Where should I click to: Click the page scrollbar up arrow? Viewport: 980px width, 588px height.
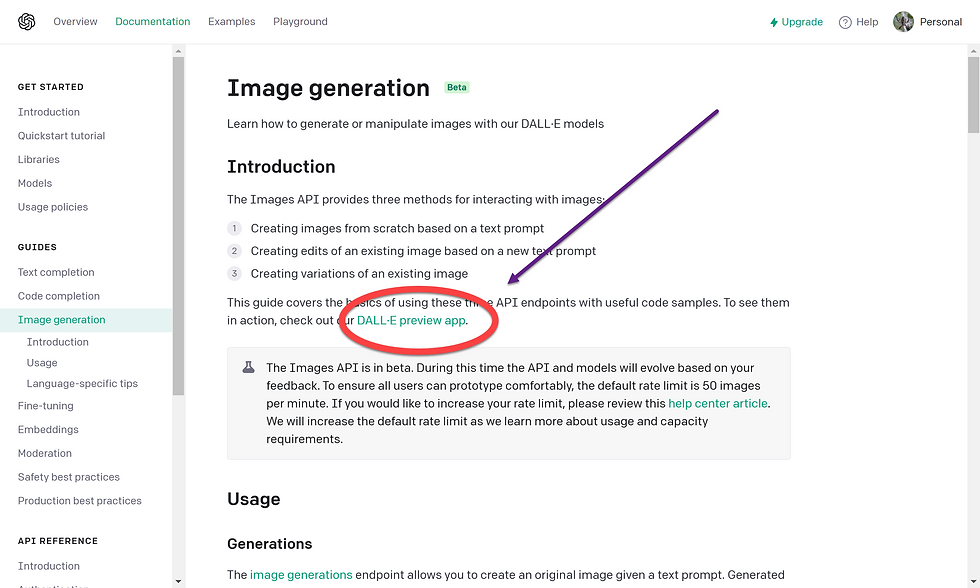(973, 51)
